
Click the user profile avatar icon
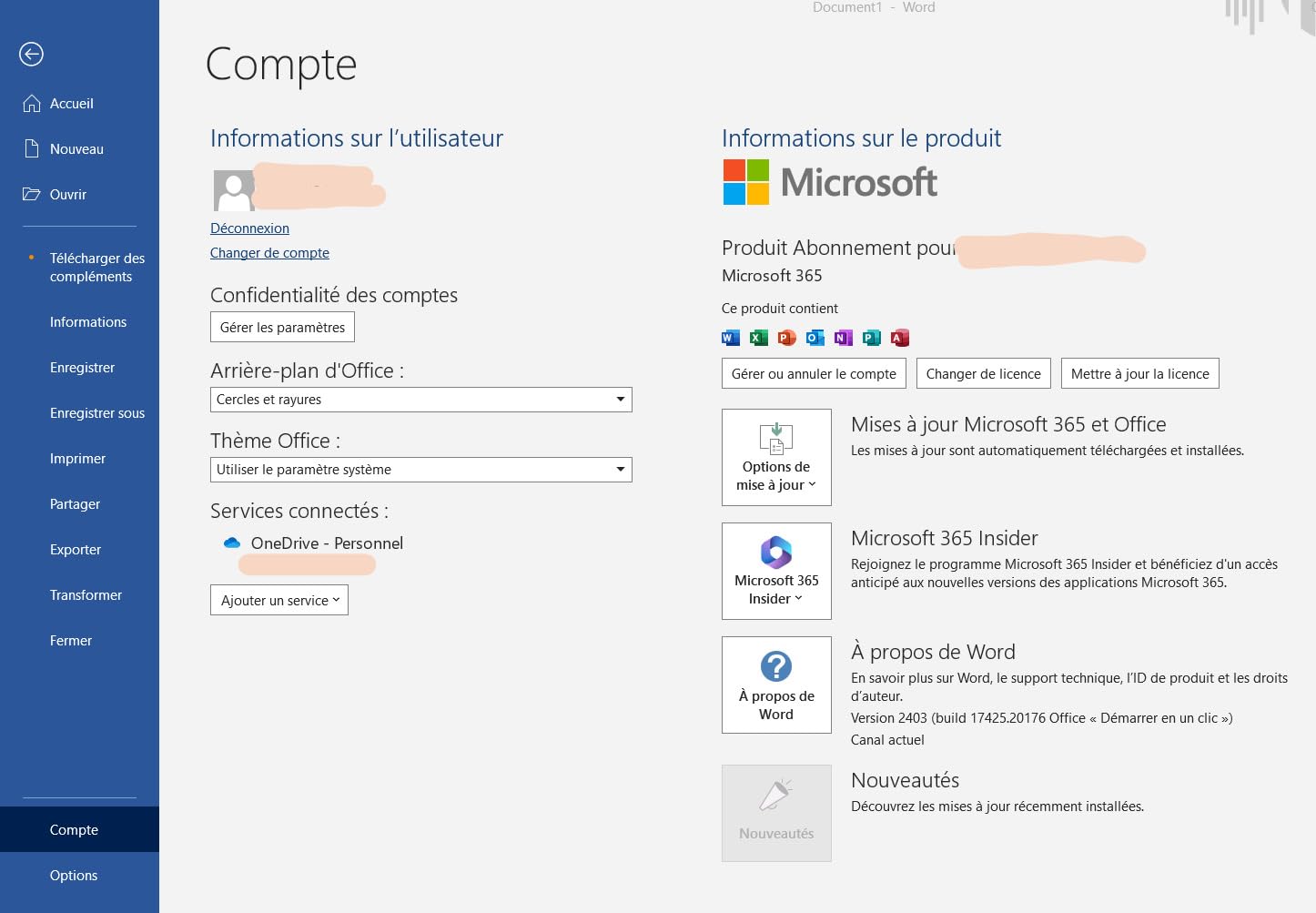(x=234, y=190)
